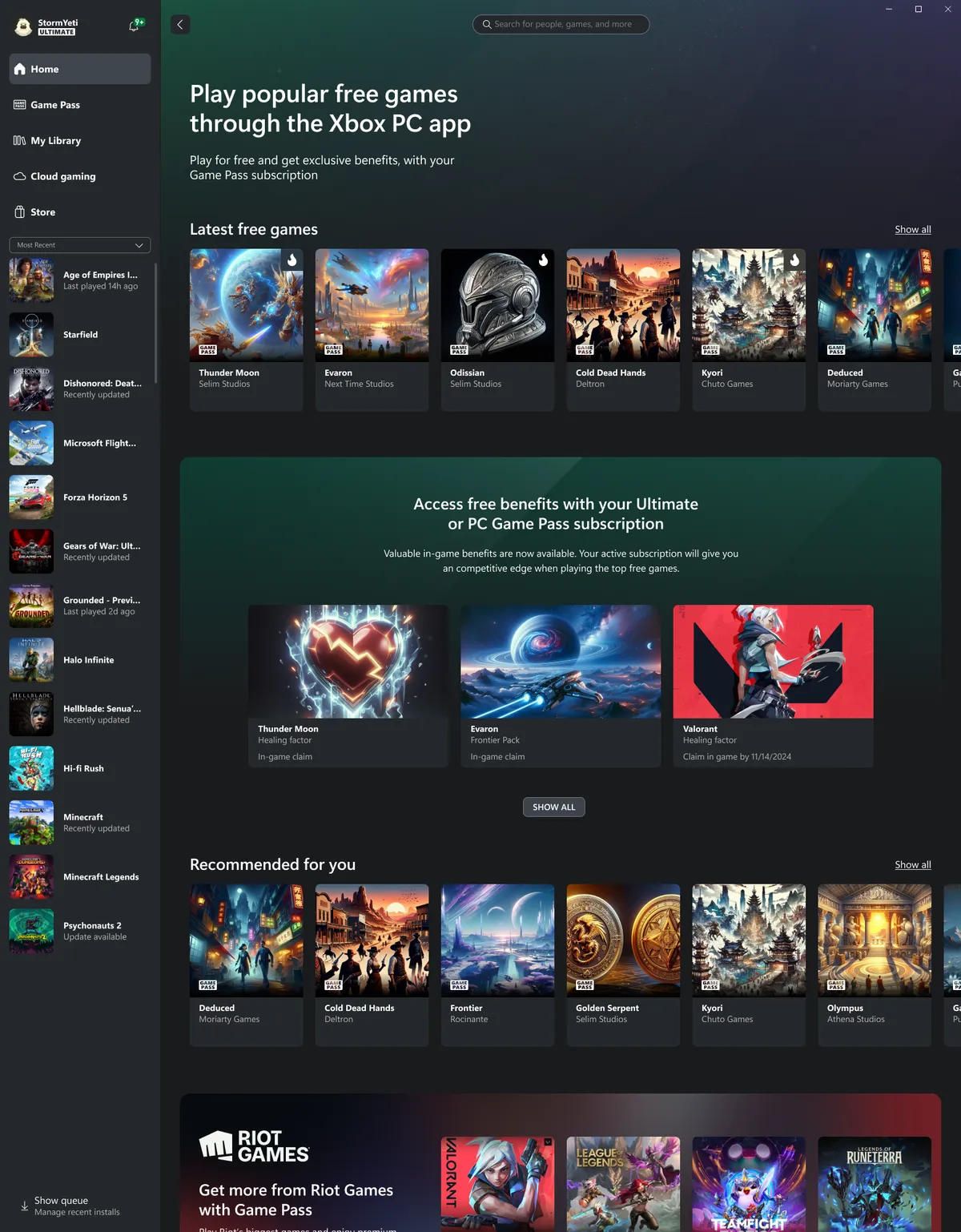This screenshot has width=961, height=1232.
Task: Open the StormYeti profile avatar
Action: click(x=23, y=27)
